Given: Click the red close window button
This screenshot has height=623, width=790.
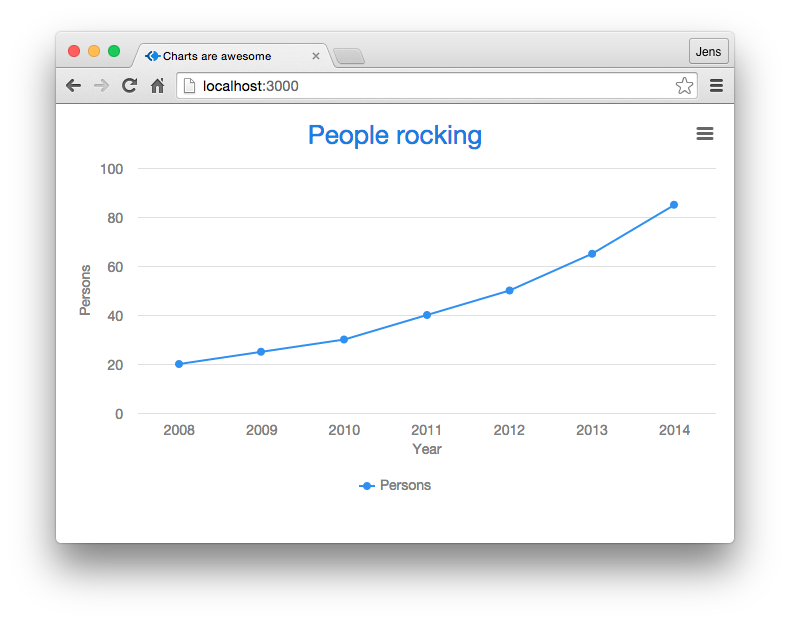Looking at the screenshot, I should pos(74,51).
